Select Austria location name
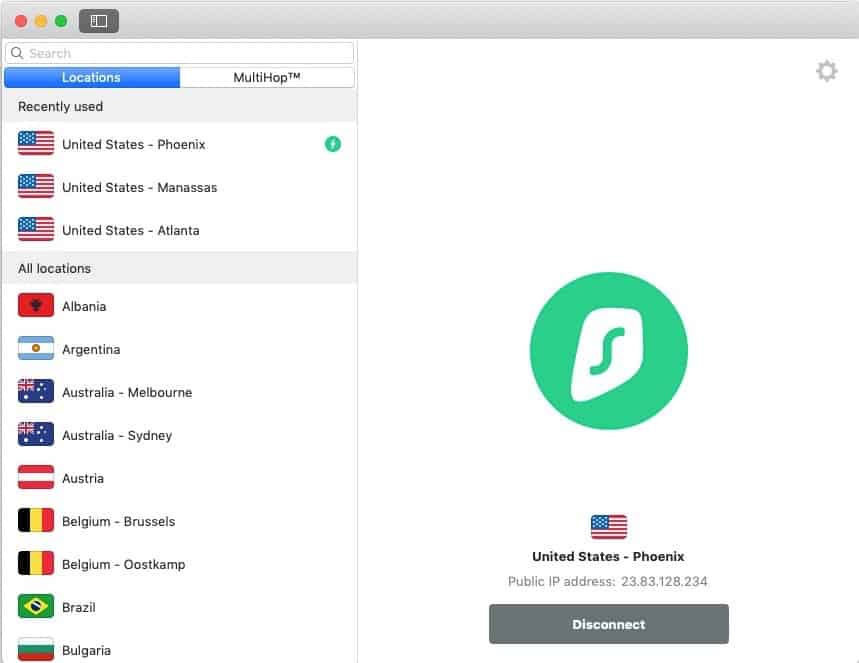The width and height of the screenshot is (859, 663). click(x=83, y=478)
